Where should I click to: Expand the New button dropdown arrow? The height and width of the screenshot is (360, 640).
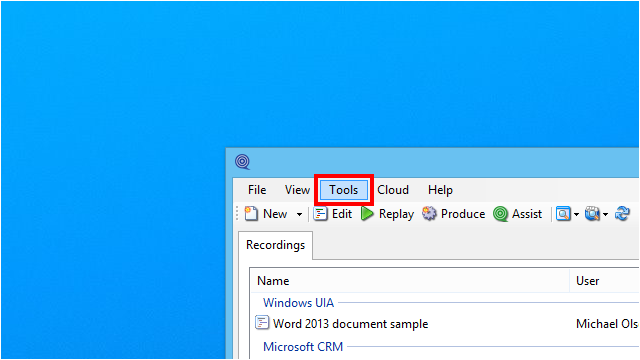[x=299, y=214]
